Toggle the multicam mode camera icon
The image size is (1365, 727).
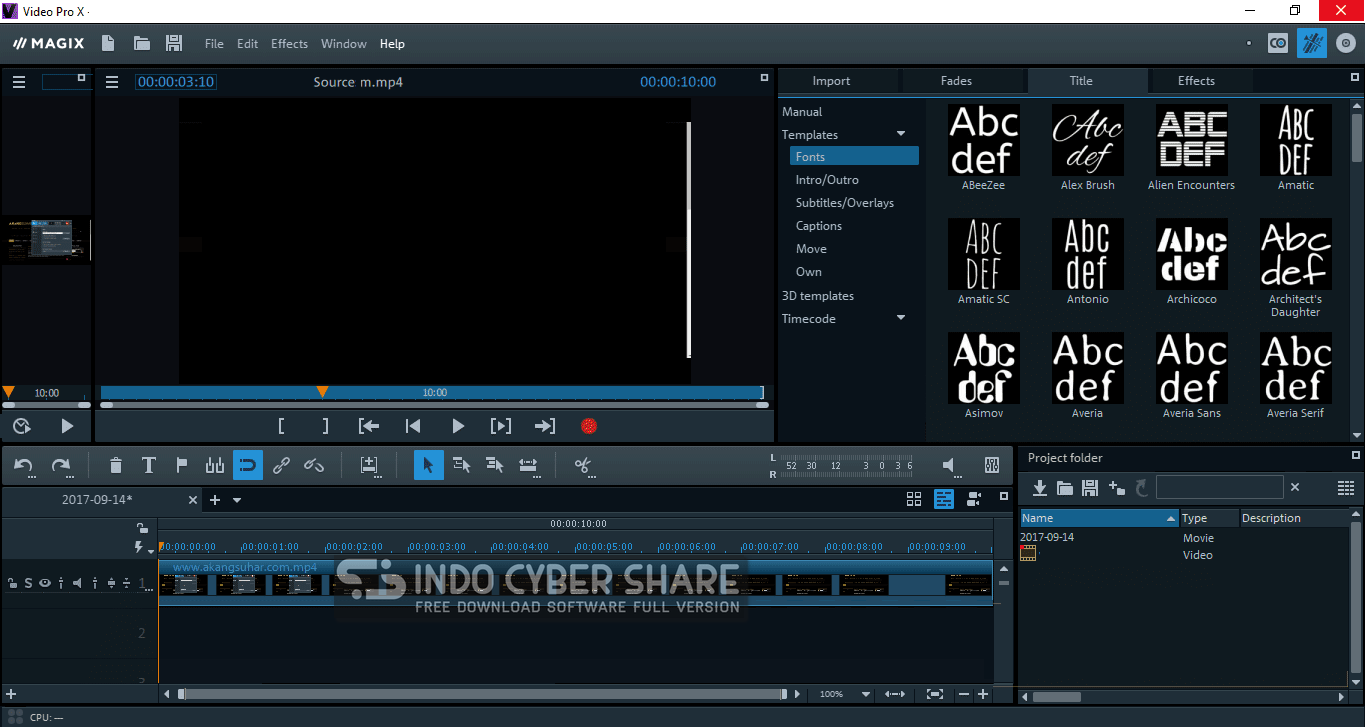(974, 499)
